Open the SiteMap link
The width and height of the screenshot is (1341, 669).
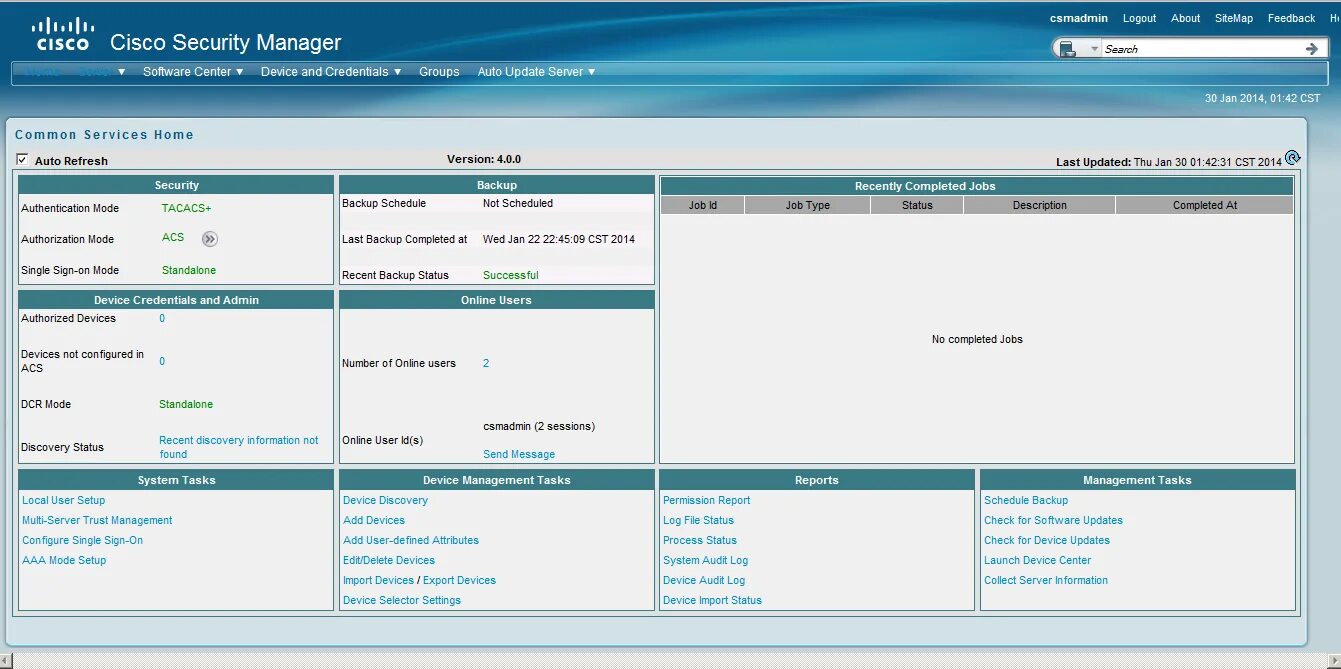pos(1233,18)
